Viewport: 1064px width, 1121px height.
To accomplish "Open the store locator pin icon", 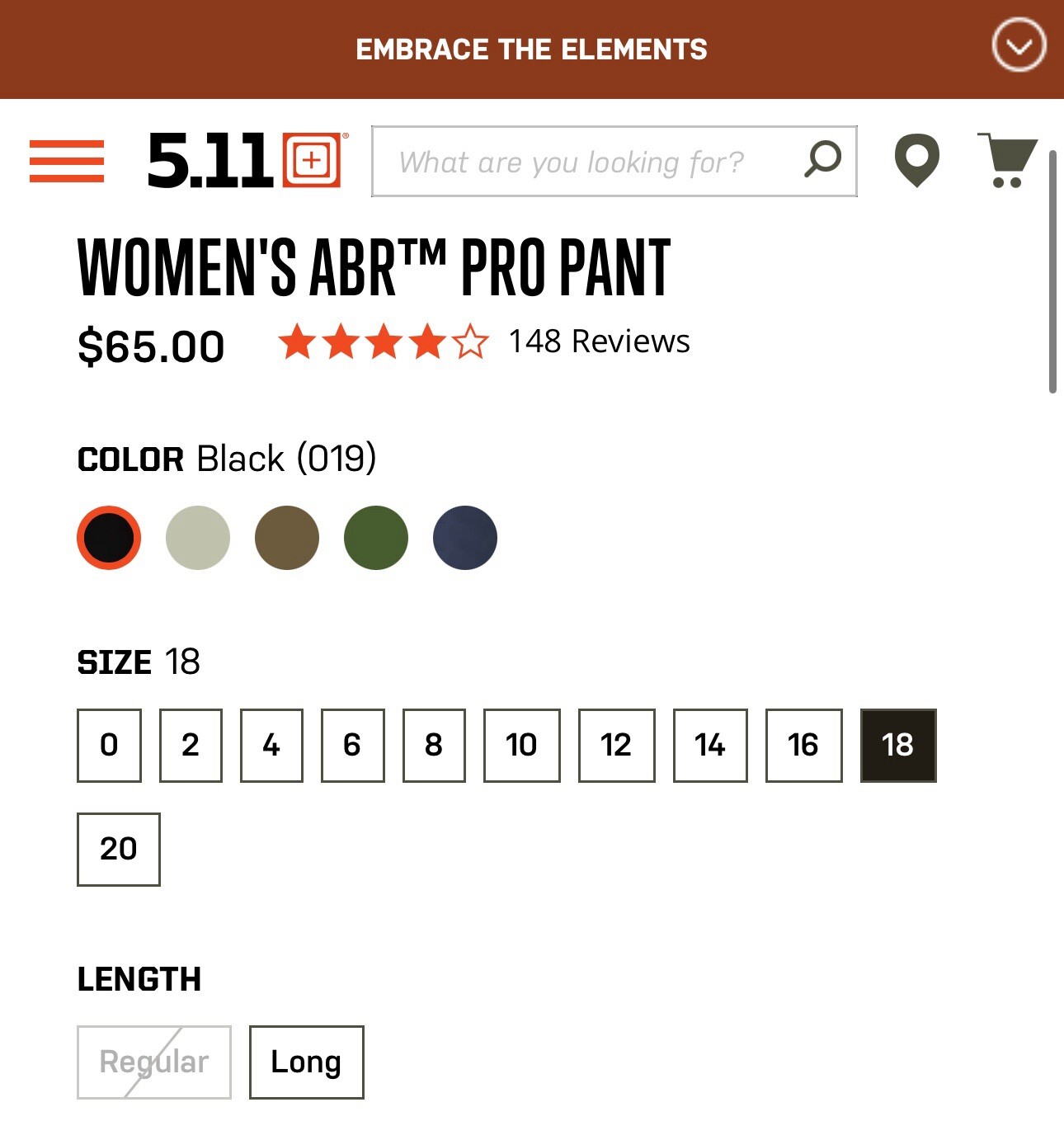I will (916, 159).
